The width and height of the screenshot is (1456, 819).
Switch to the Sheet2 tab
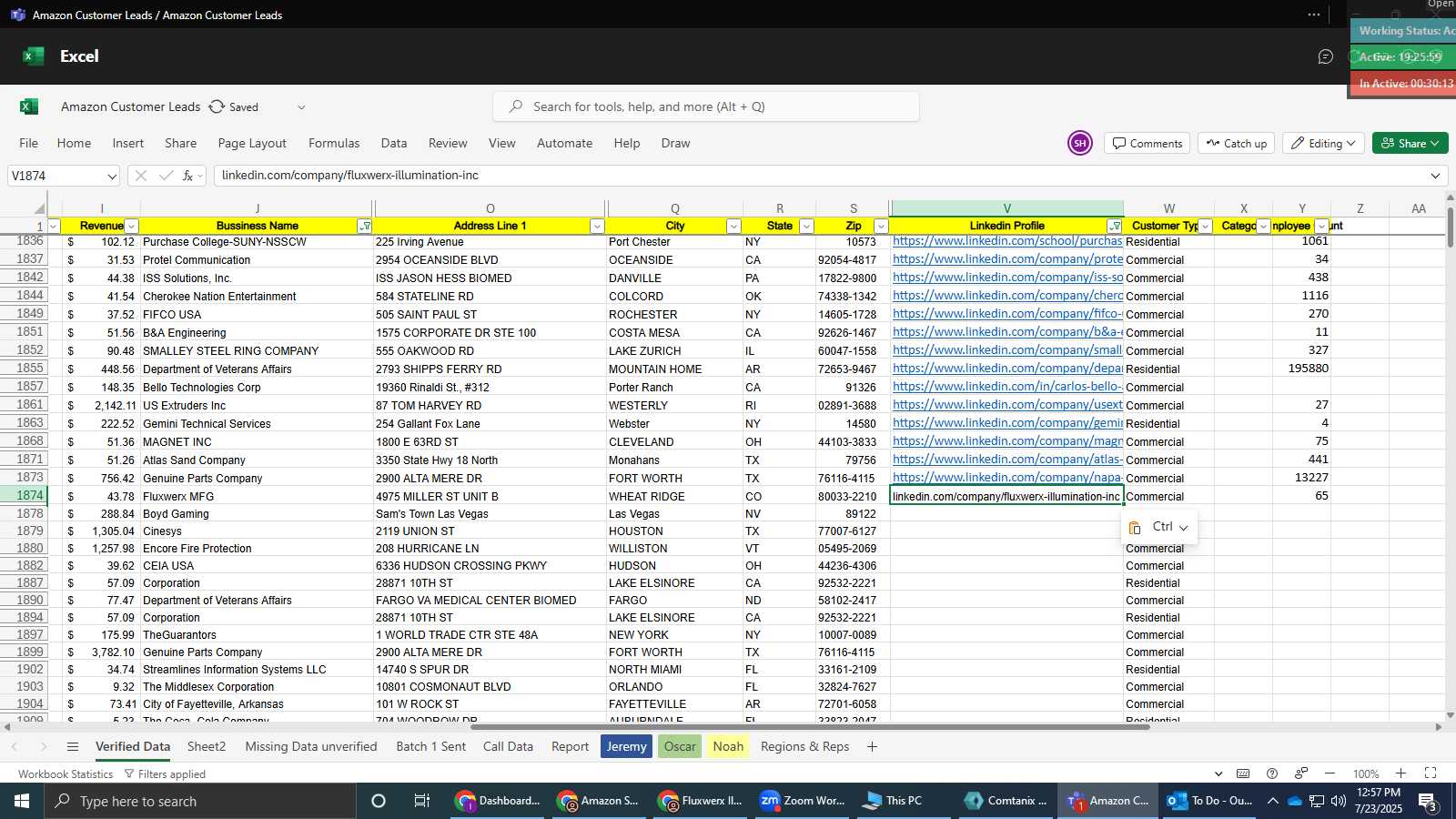pyautogui.click(x=207, y=746)
